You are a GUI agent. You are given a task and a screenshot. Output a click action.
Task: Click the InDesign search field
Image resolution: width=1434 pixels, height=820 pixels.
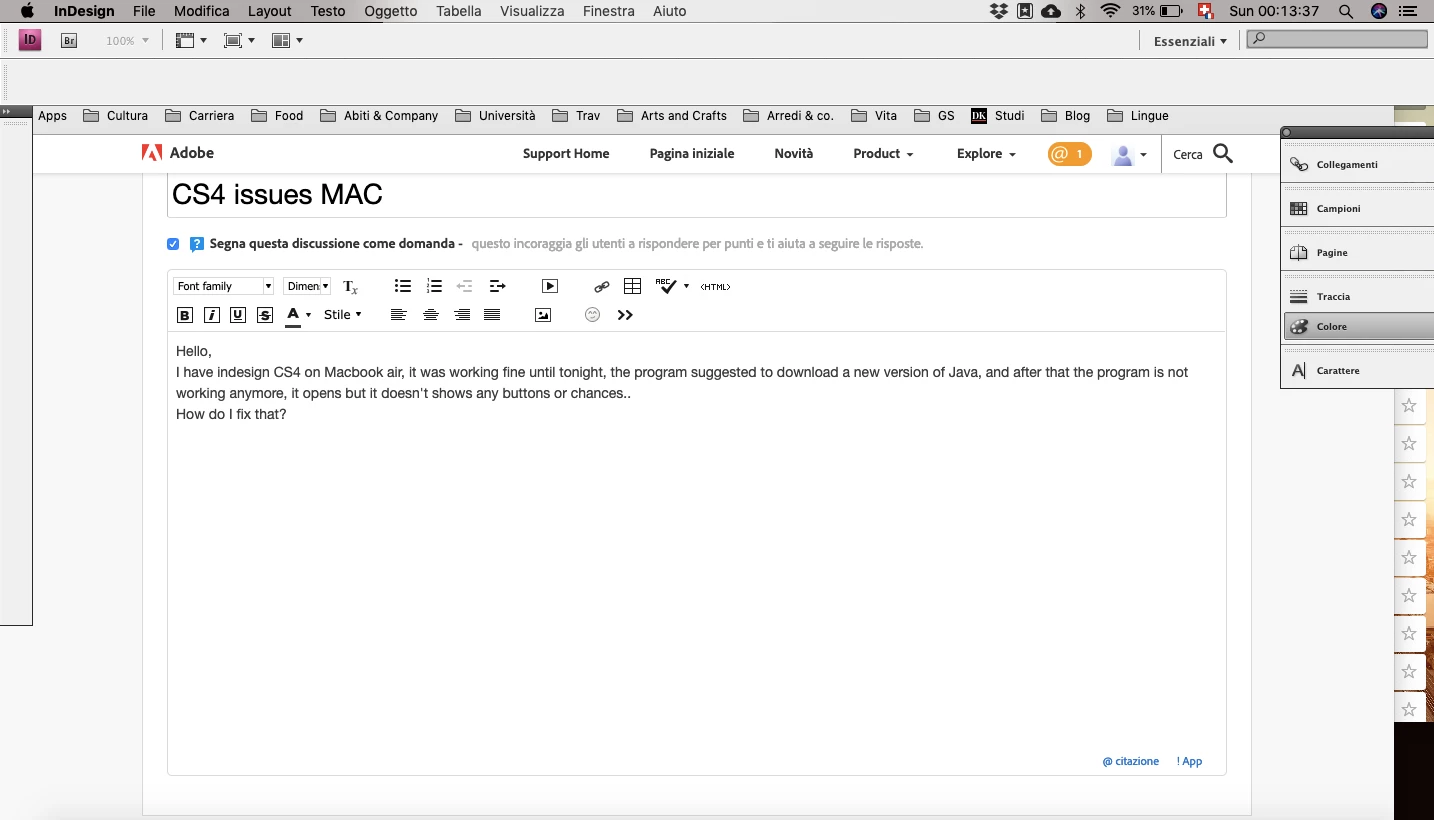(x=1338, y=39)
